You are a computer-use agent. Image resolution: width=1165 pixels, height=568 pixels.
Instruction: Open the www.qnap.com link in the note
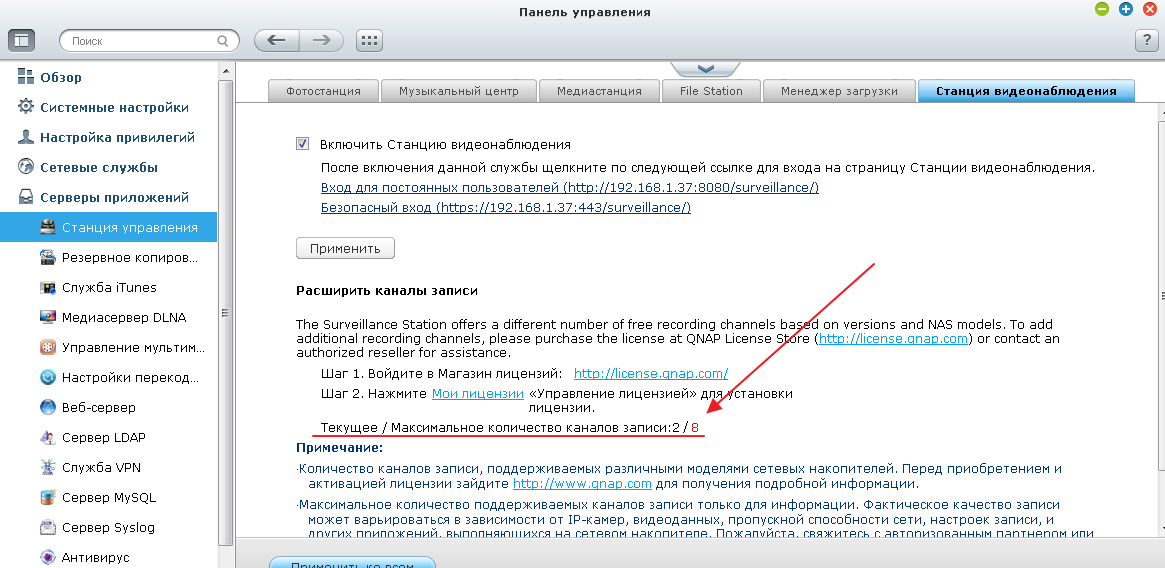tap(582, 483)
